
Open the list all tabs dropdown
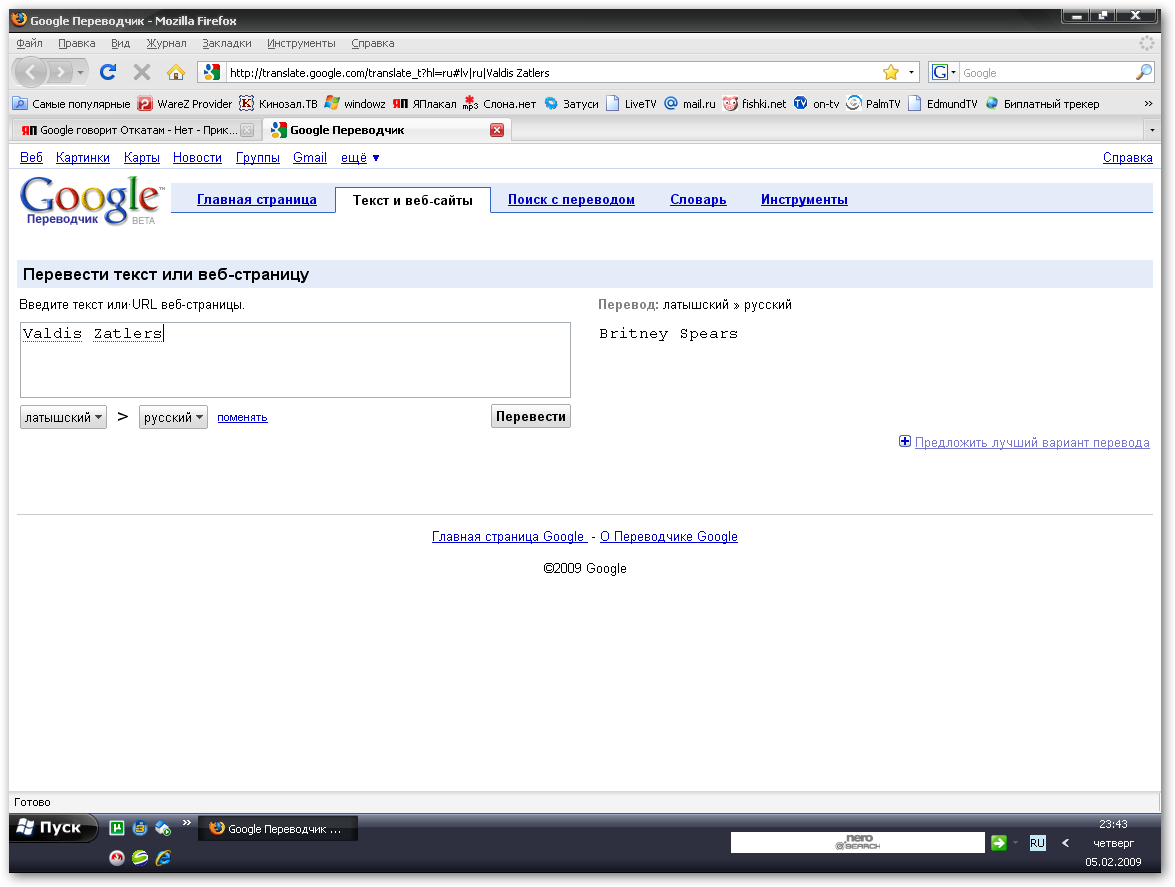1153,130
